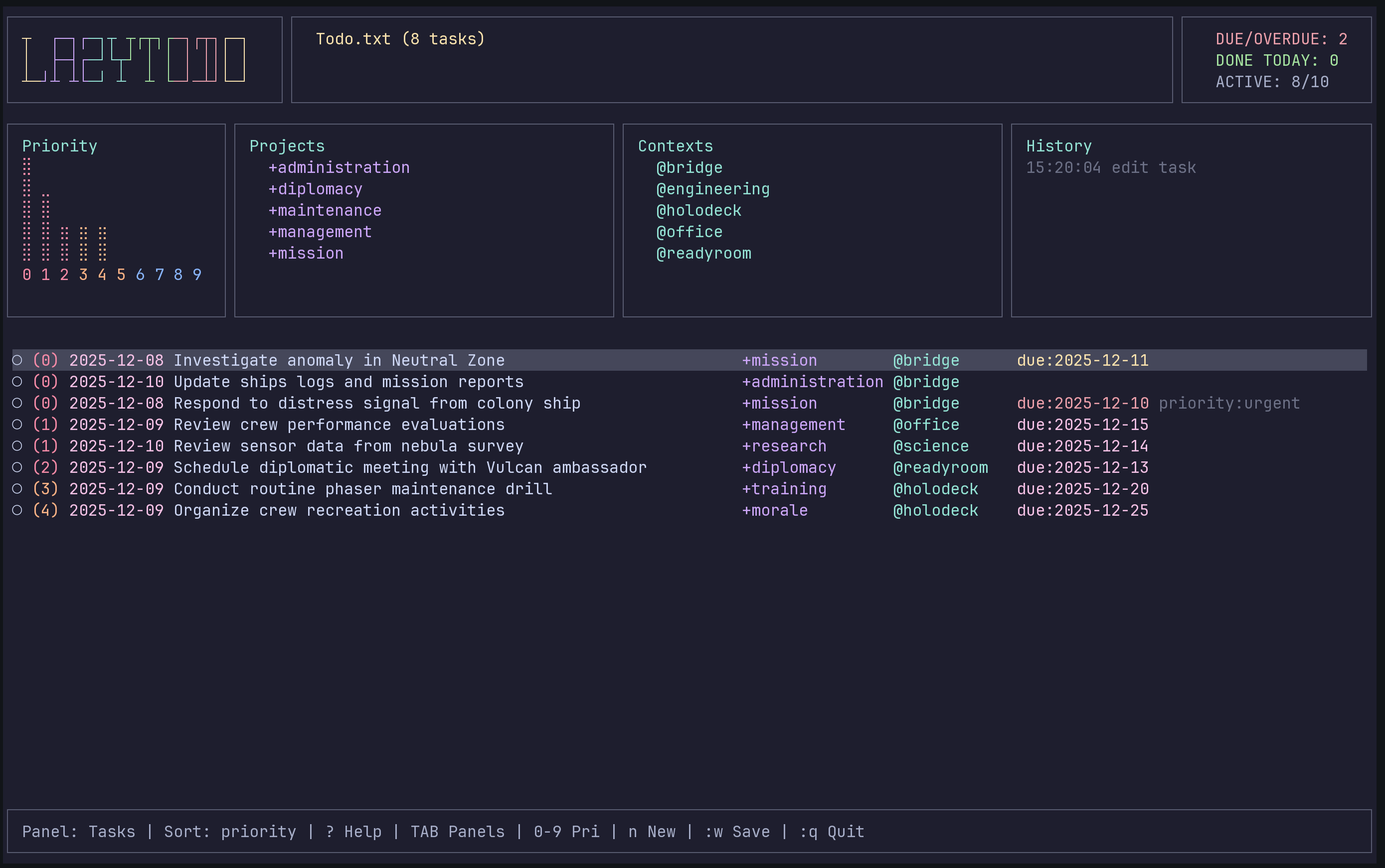Screen dimensions: 1385x868
Task: Toggle completion circle for Investigate anomaly task
Action: (17, 361)
